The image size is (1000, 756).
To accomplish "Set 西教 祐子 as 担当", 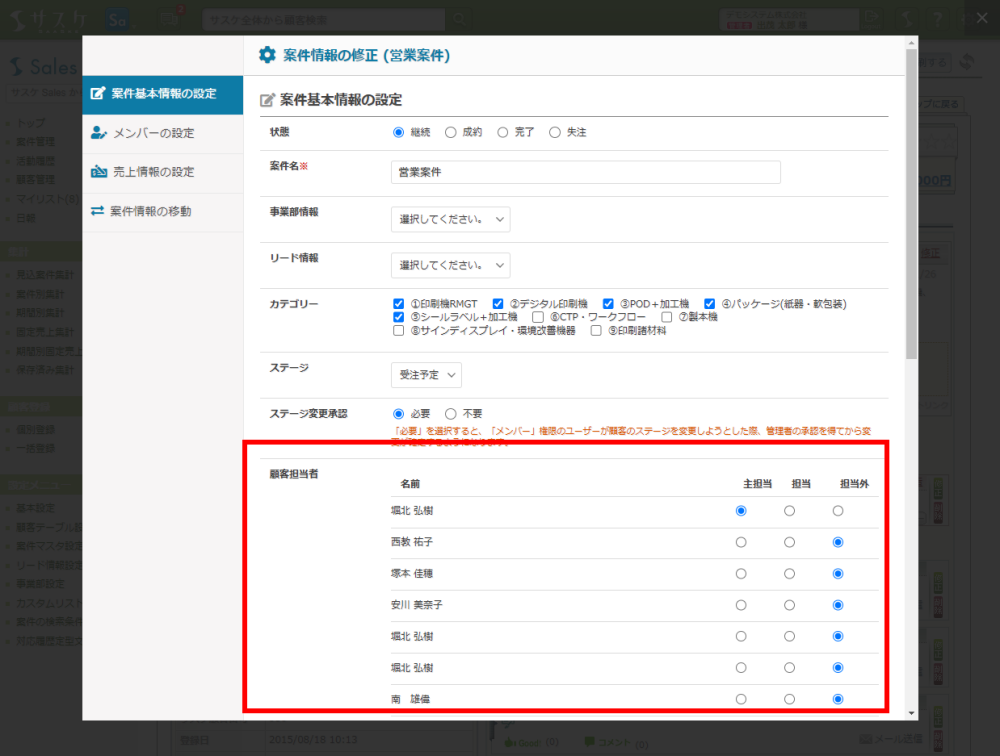I will pos(790,542).
